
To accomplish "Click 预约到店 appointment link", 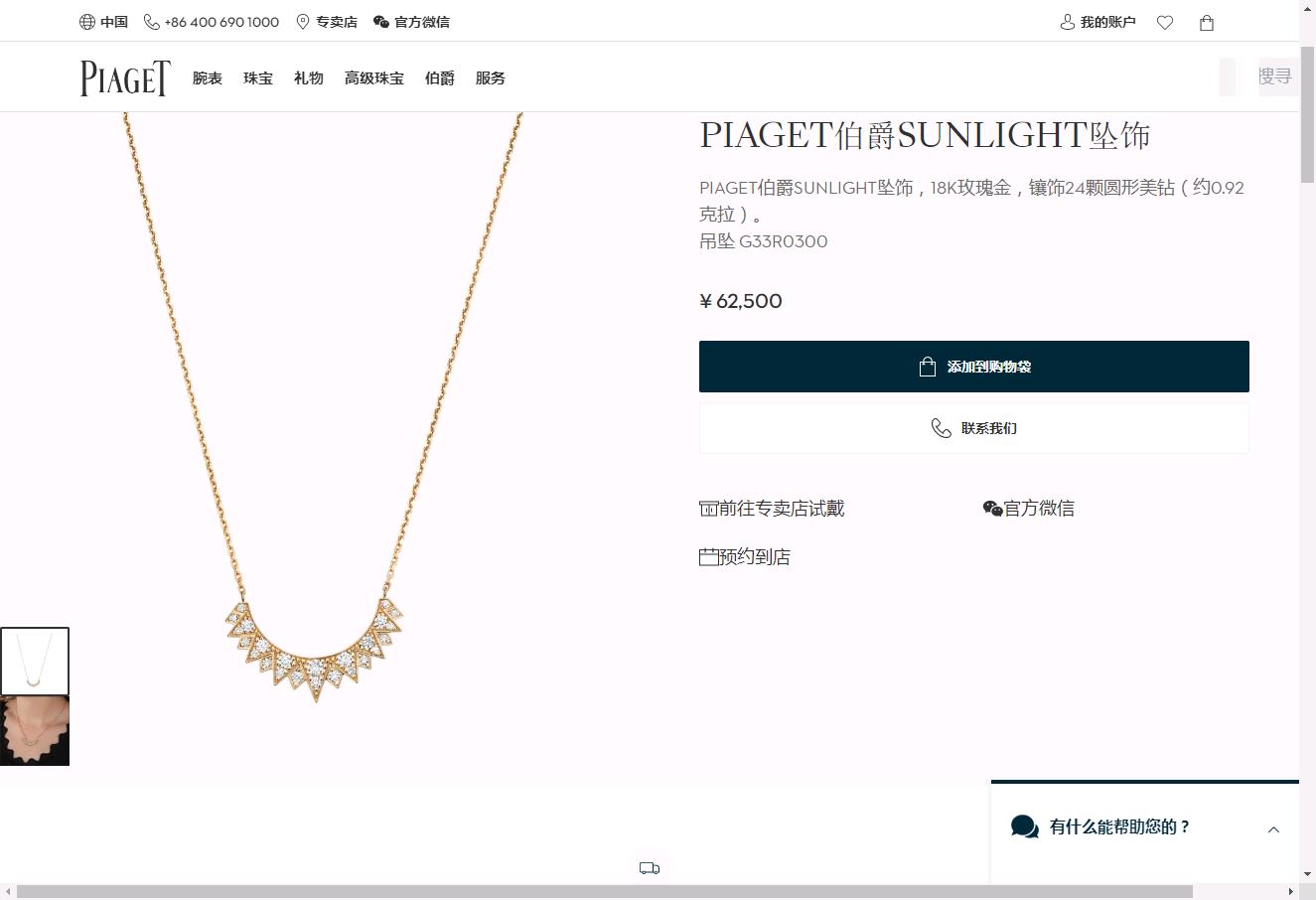I will (x=745, y=557).
